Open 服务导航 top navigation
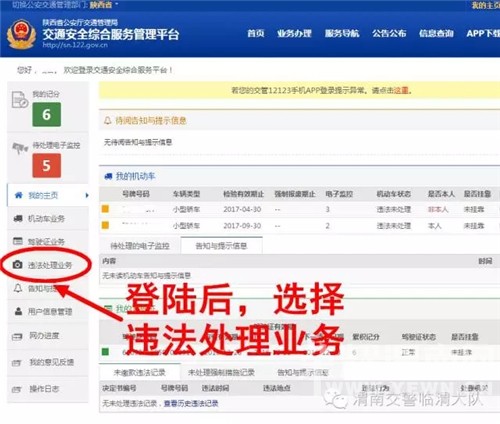 [x=342, y=33]
